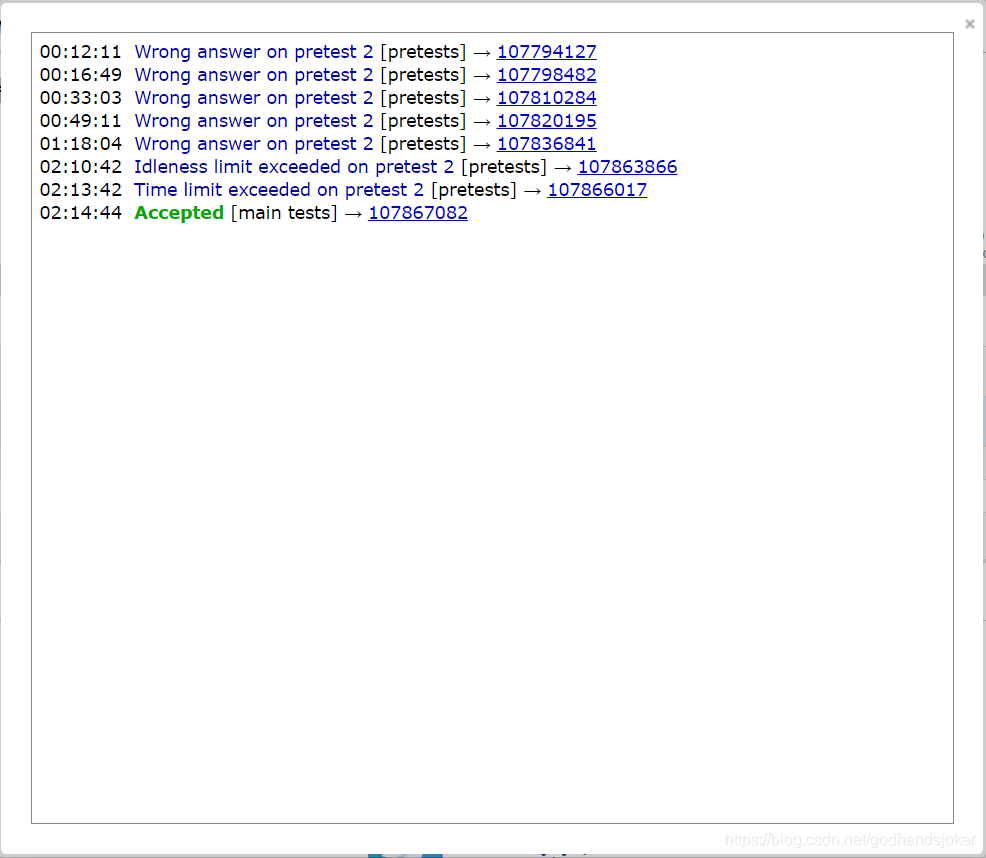The width and height of the screenshot is (986, 858).
Task: Click 'Wrong answer on pretest 2' at 01:18:04
Action: pos(253,143)
